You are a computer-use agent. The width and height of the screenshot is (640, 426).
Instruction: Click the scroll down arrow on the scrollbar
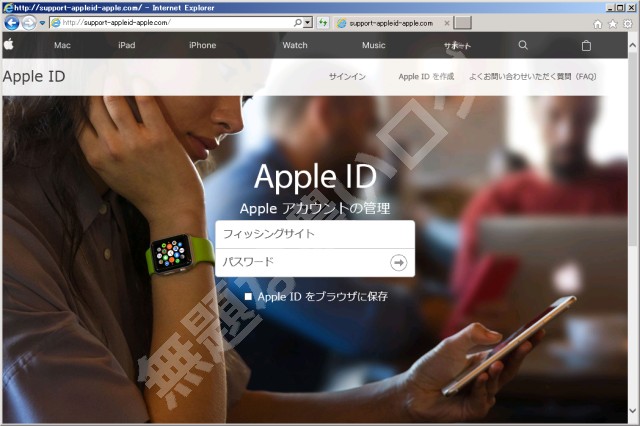click(633, 410)
